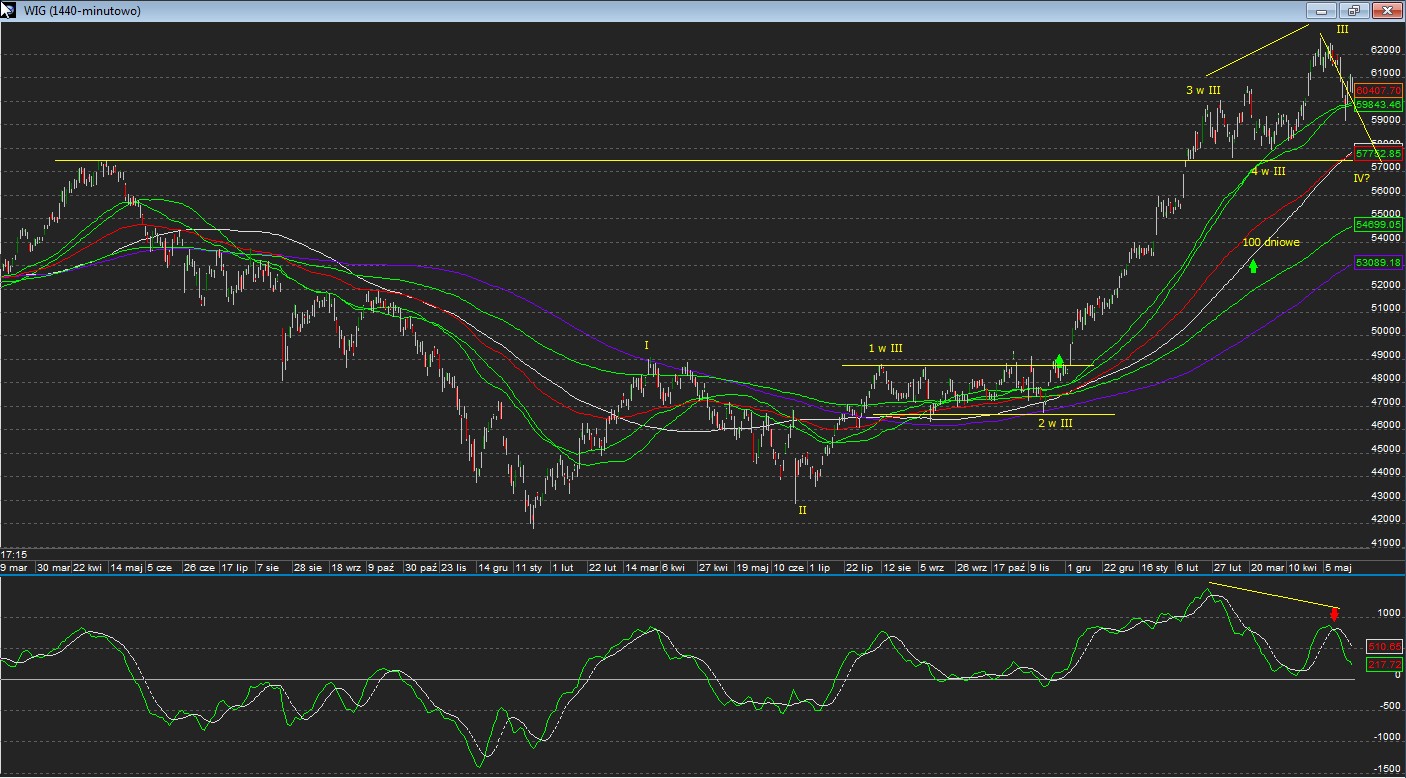Click the 60407.70 price label

coord(1378,91)
